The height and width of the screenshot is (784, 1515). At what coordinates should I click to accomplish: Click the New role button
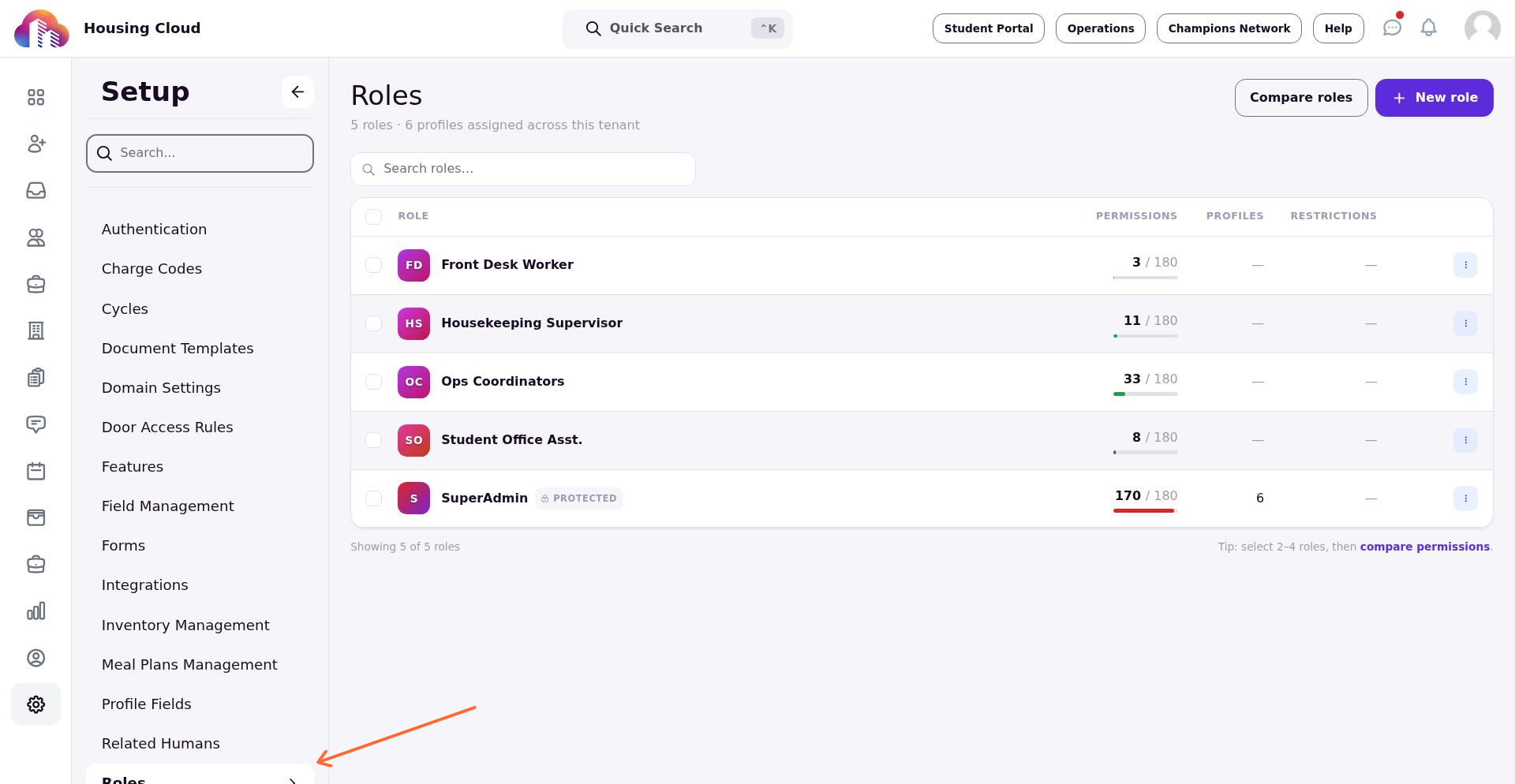coord(1434,98)
